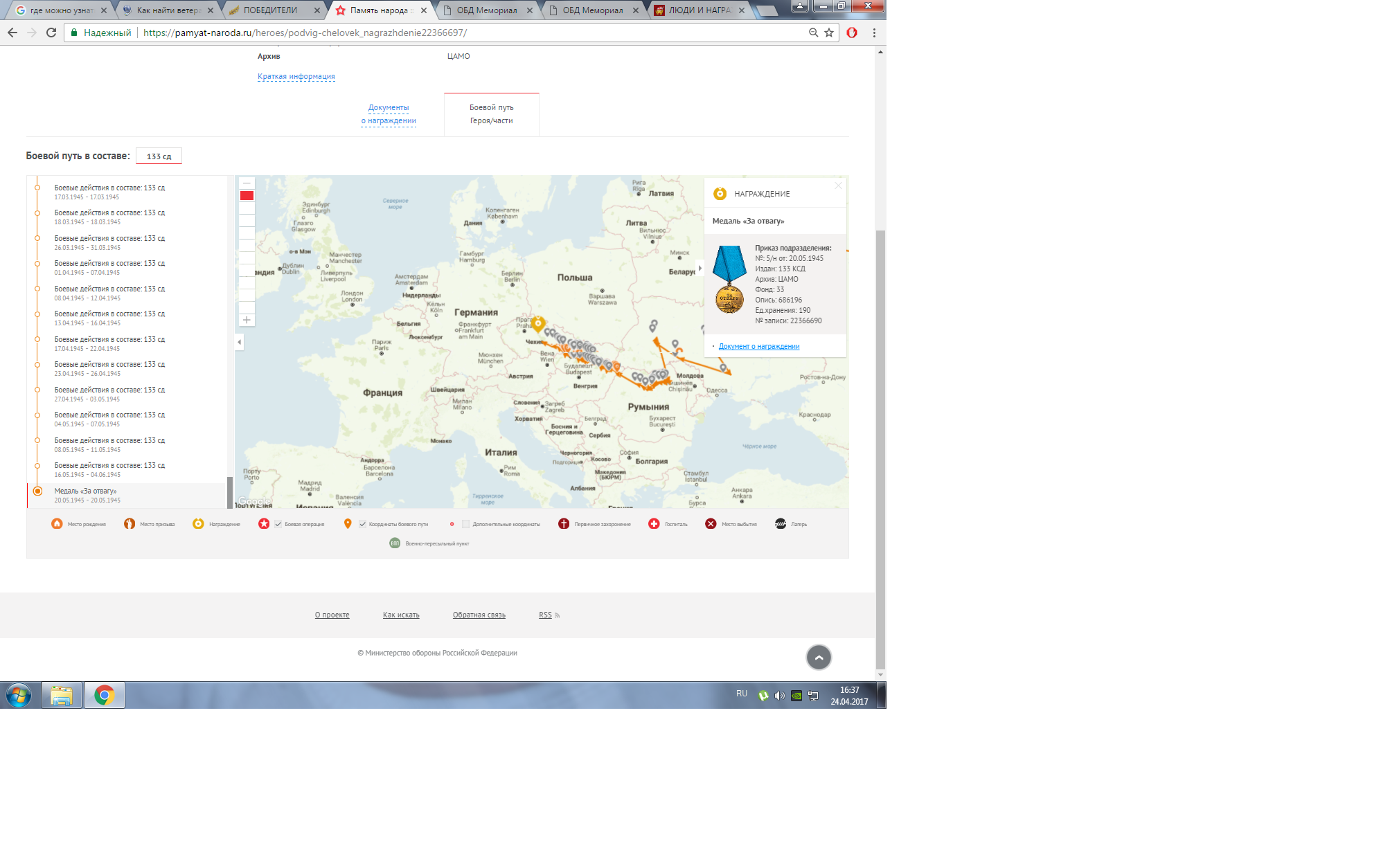Click the map zoom out minus button
The height and width of the screenshot is (868, 1381).
click(247, 183)
